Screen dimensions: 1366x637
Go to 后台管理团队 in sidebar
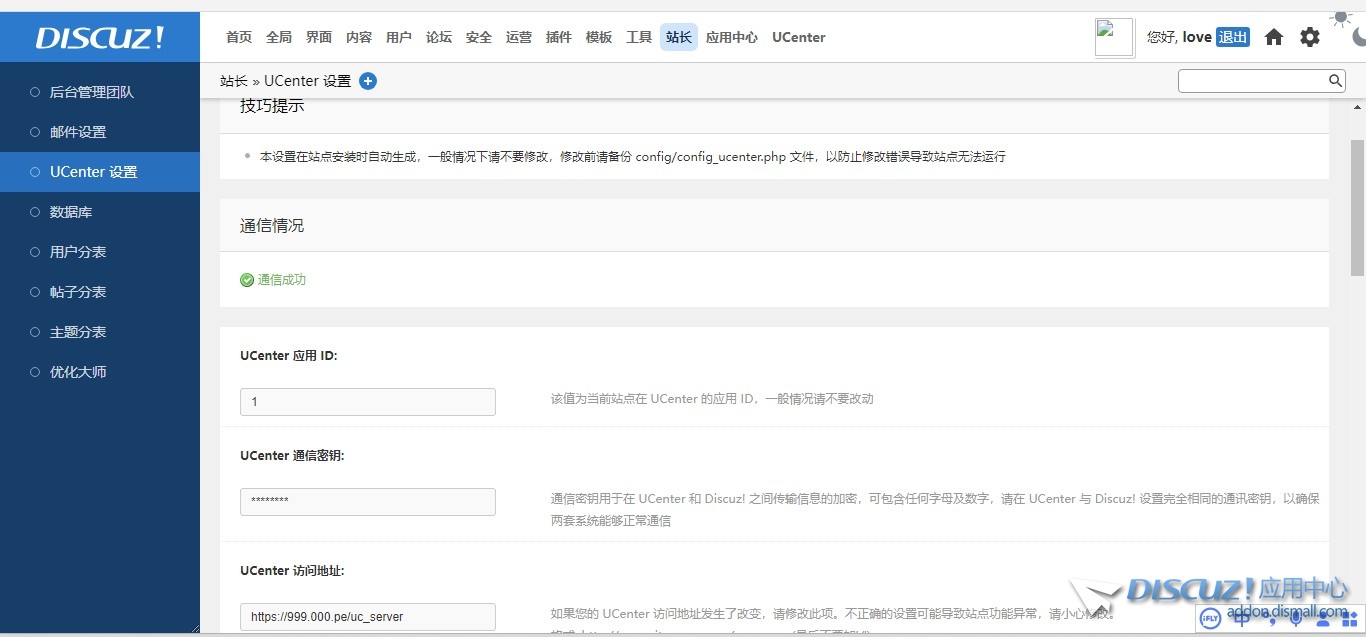(x=100, y=92)
